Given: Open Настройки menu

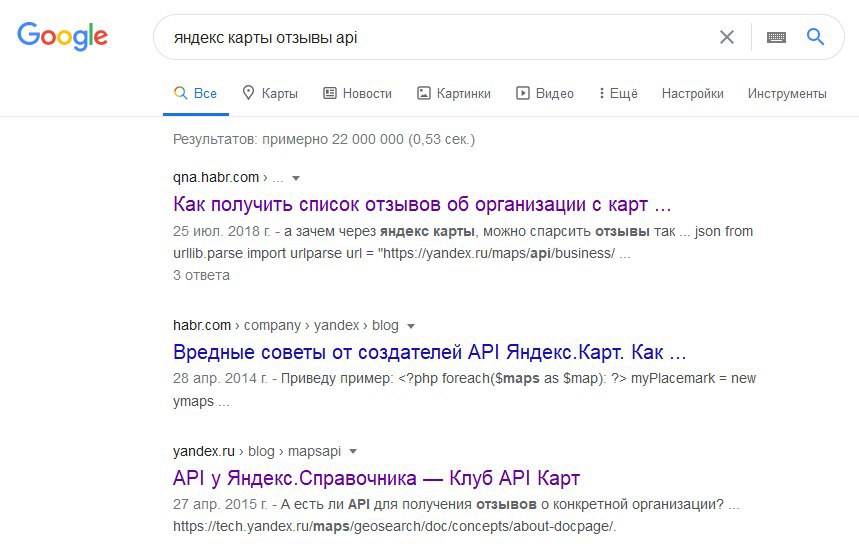Looking at the screenshot, I should pyautogui.click(x=692, y=94).
